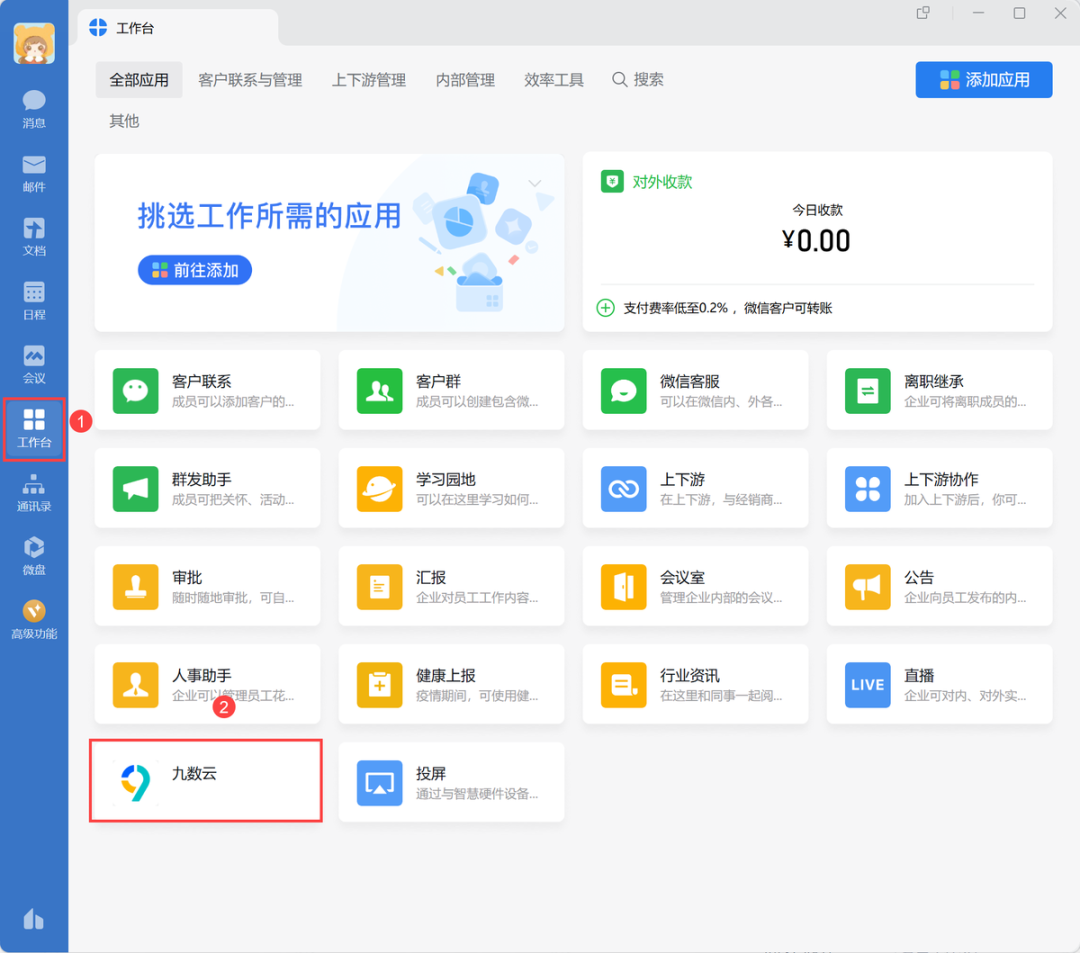Viewport: 1080px width, 953px height.
Task: Click the ¥0.00 today's collection amount
Action: click(817, 241)
